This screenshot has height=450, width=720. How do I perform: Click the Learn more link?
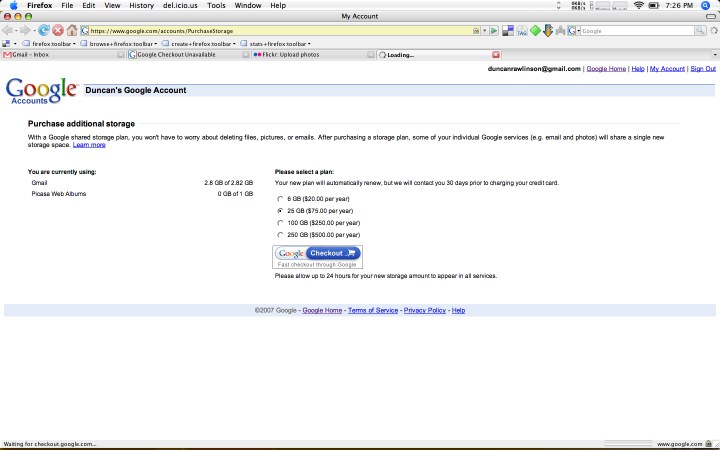pos(89,145)
